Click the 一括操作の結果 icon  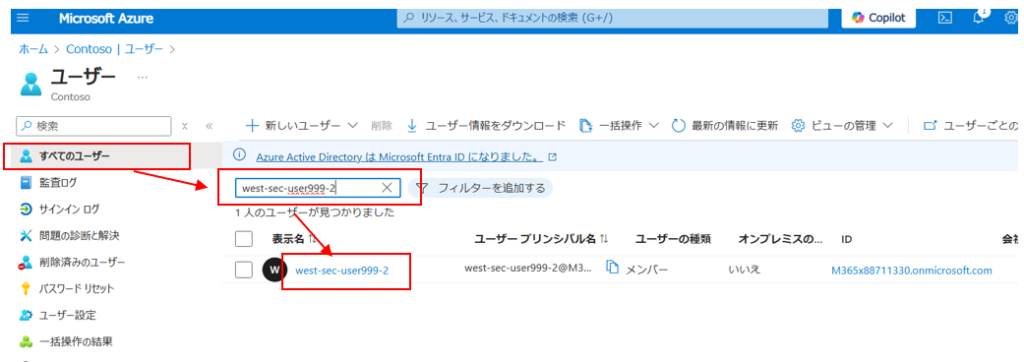pyautogui.click(x=26, y=341)
